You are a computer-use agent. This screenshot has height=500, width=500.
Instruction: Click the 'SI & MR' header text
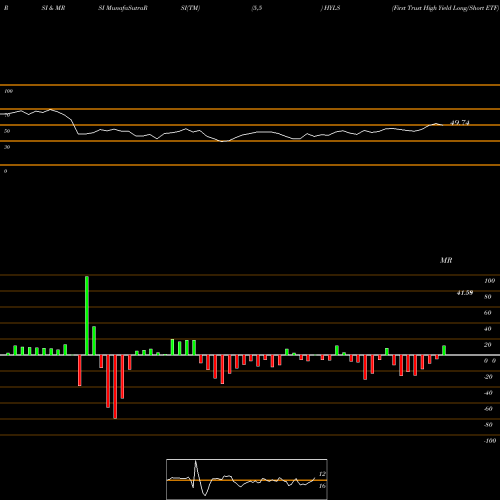click(53, 8)
